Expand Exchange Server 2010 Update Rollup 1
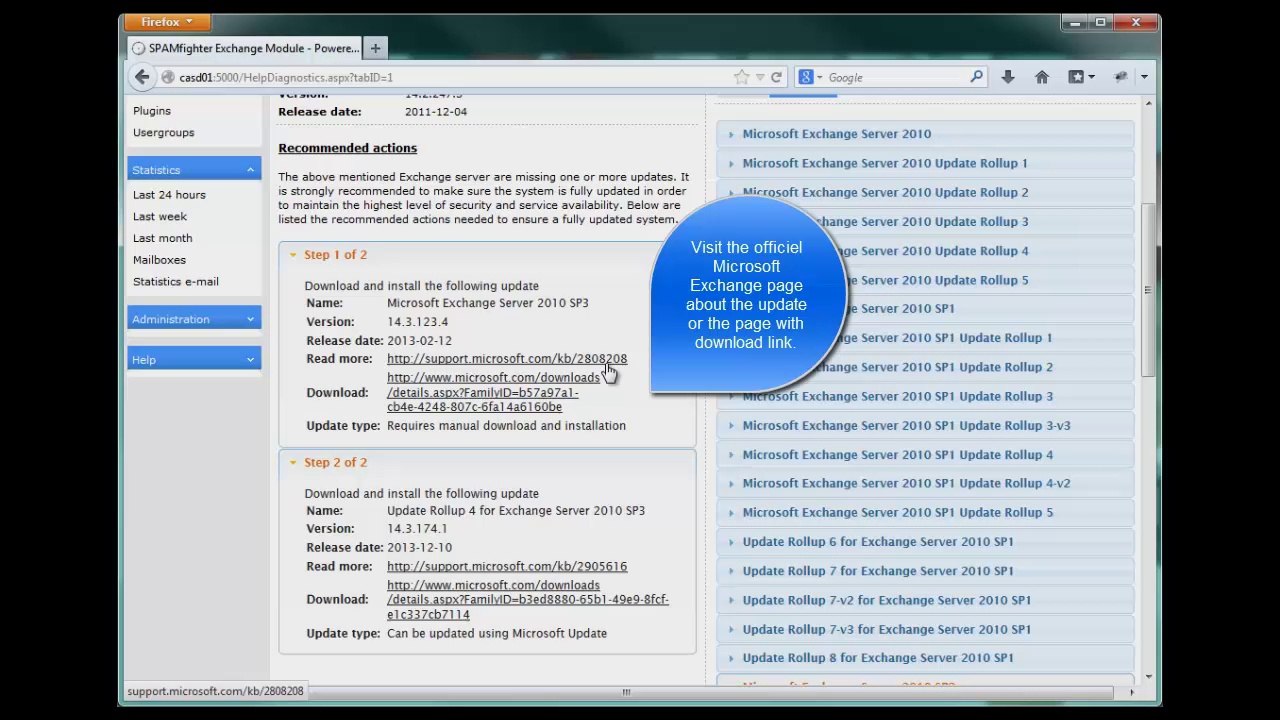 coord(925,163)
